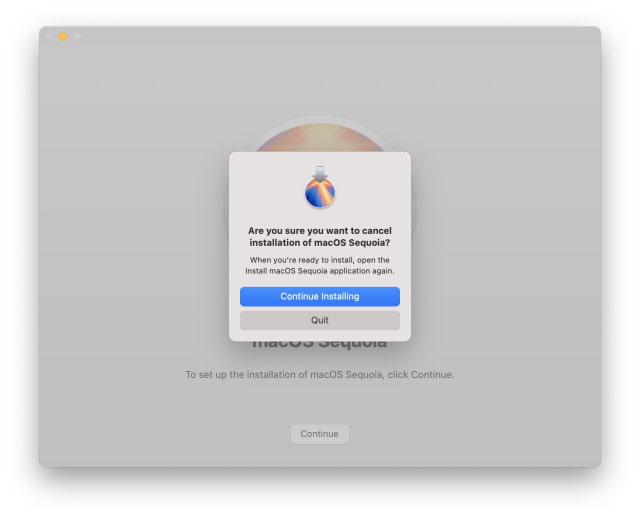Click the grayed-out zoom window dot
640x519 pixels.
(x=77, y=37)
